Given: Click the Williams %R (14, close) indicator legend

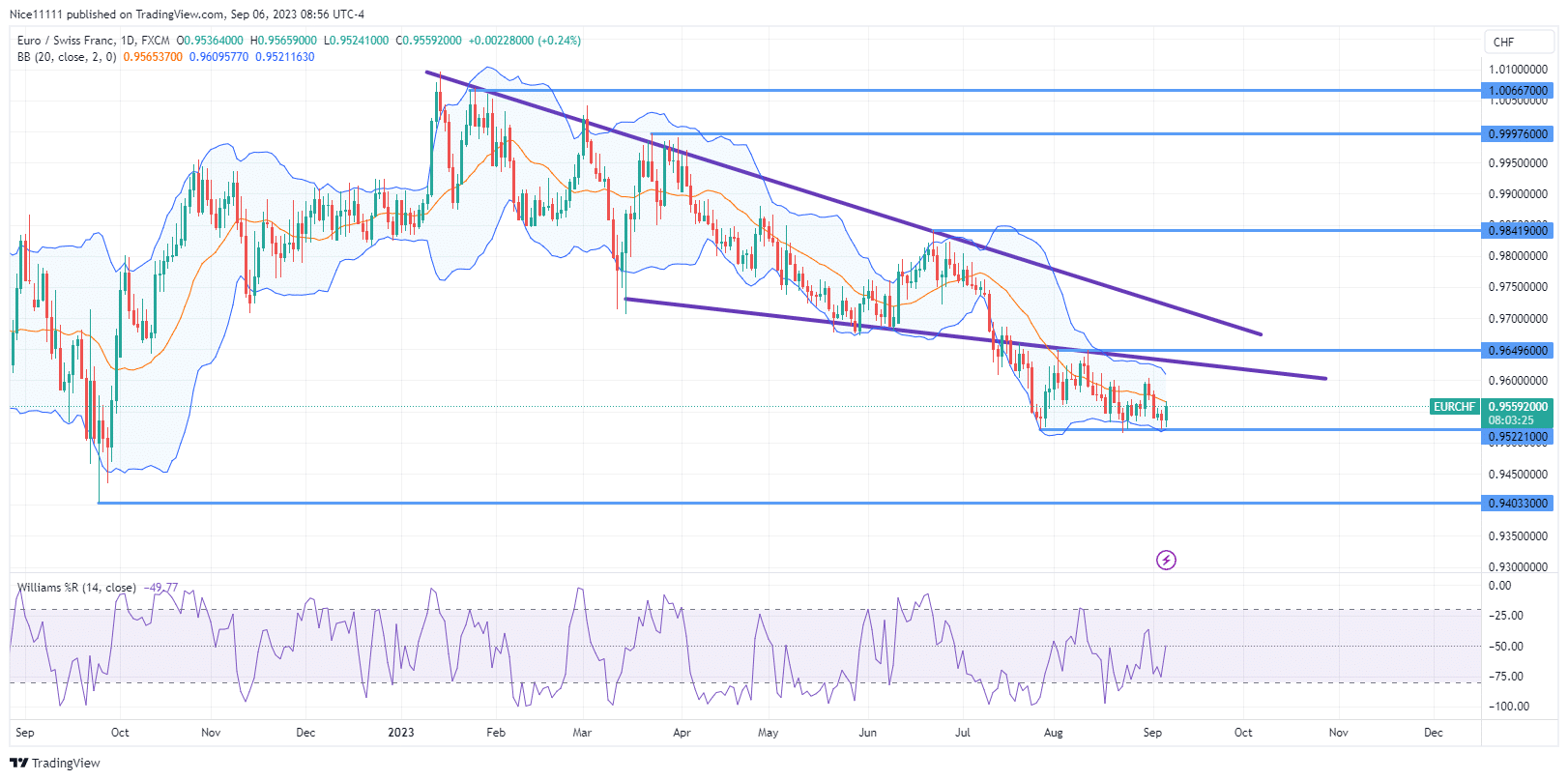Looking at the screenshot, I should (x=76, y=588).
